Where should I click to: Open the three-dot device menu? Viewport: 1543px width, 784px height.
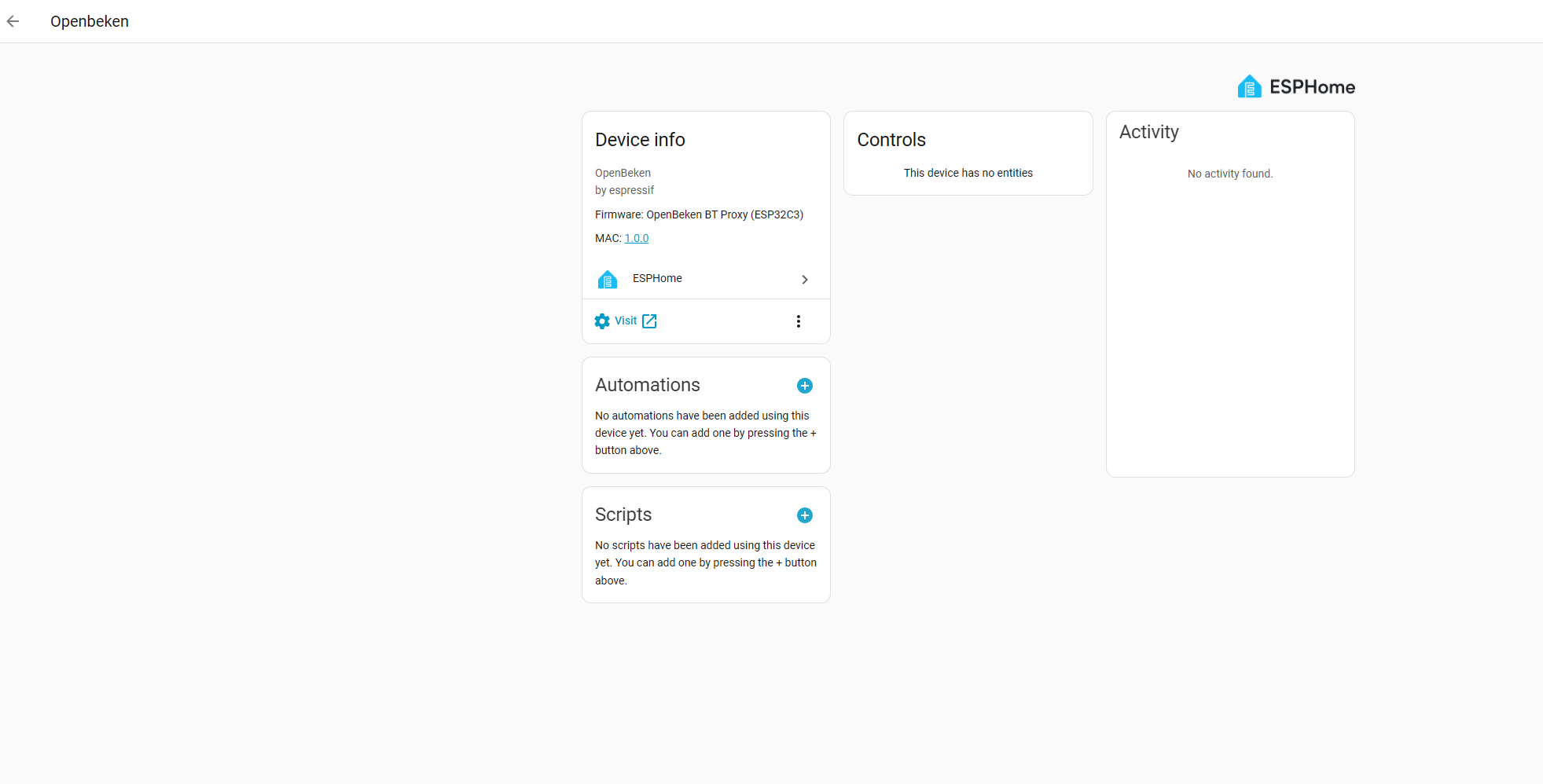click(x=799, y=321)
